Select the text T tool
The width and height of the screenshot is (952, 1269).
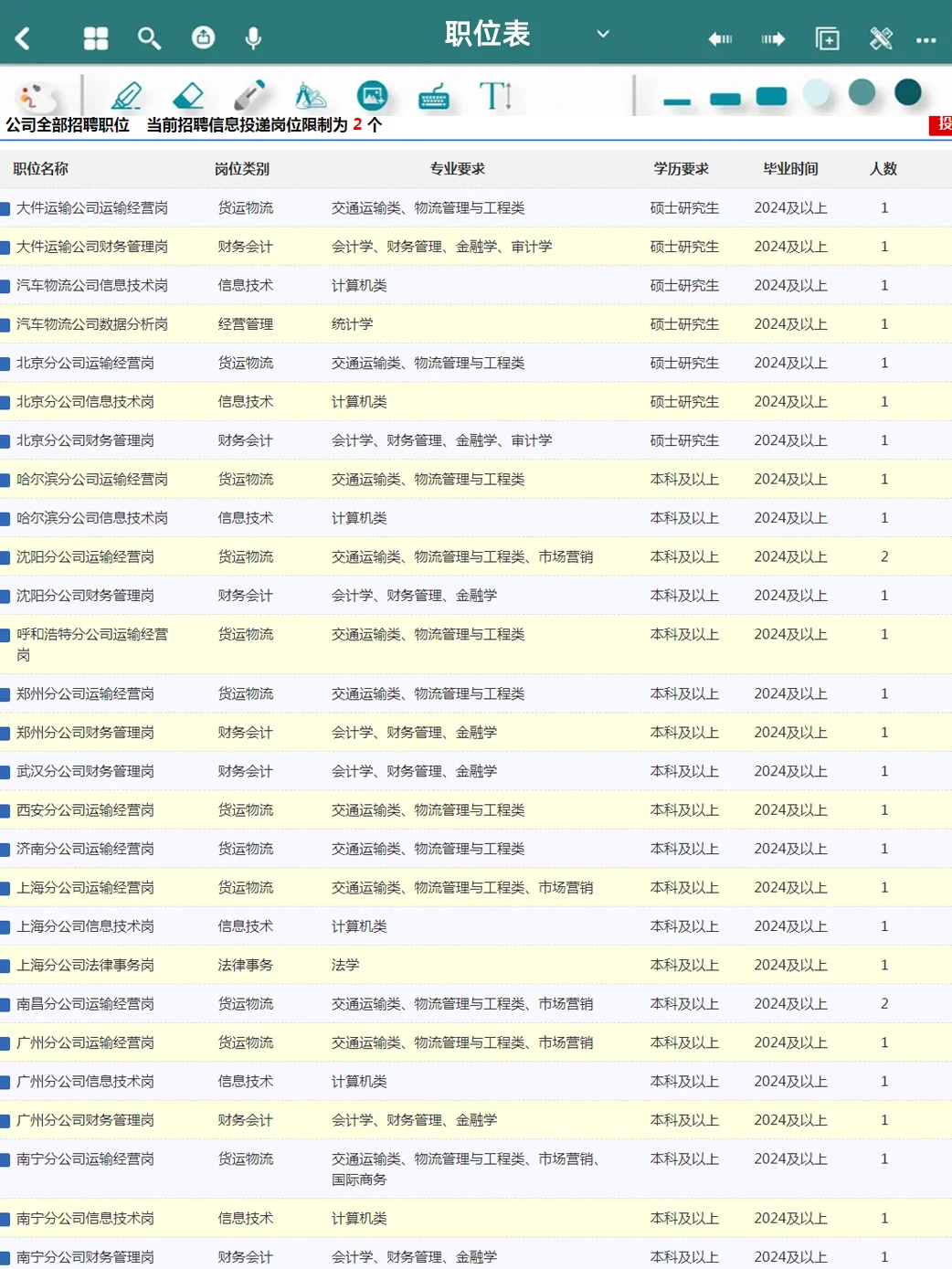pos(495,95)
